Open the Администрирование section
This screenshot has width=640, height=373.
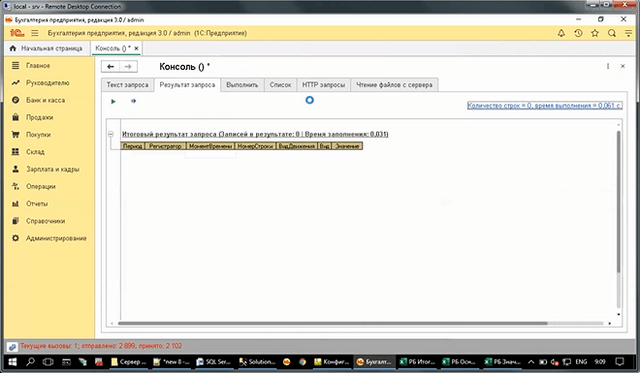coord(56,238)
